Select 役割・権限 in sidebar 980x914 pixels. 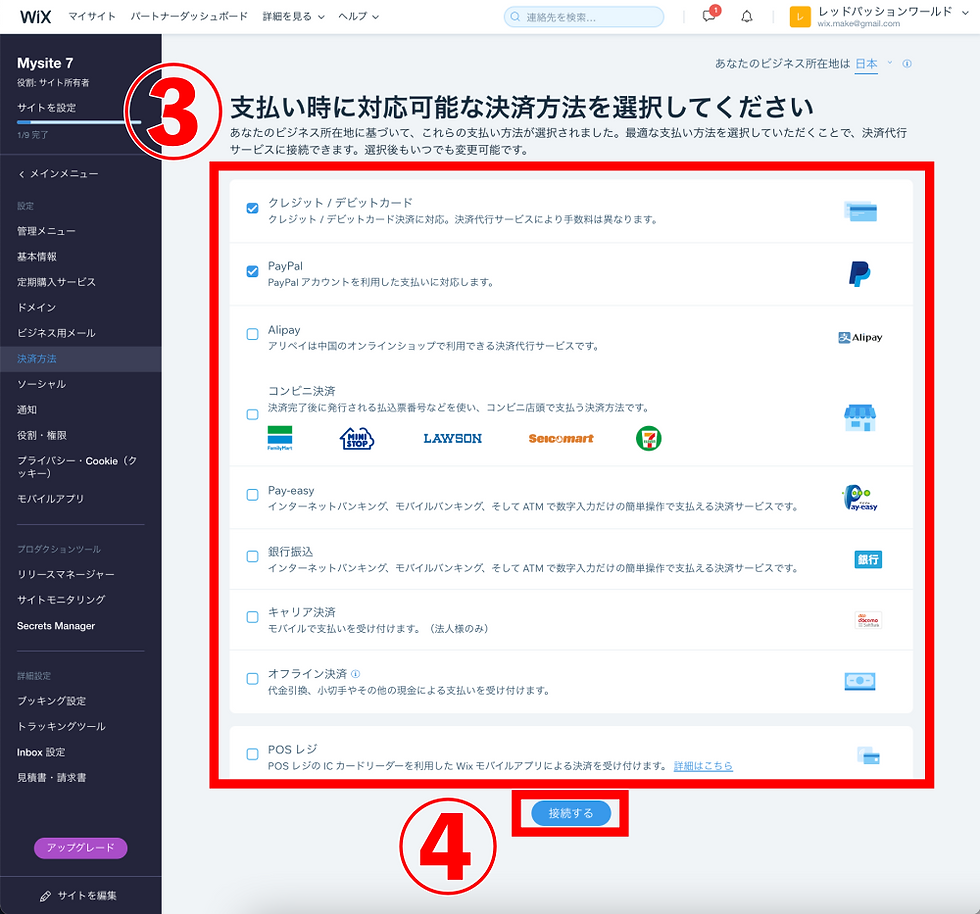tap(42, 436)
